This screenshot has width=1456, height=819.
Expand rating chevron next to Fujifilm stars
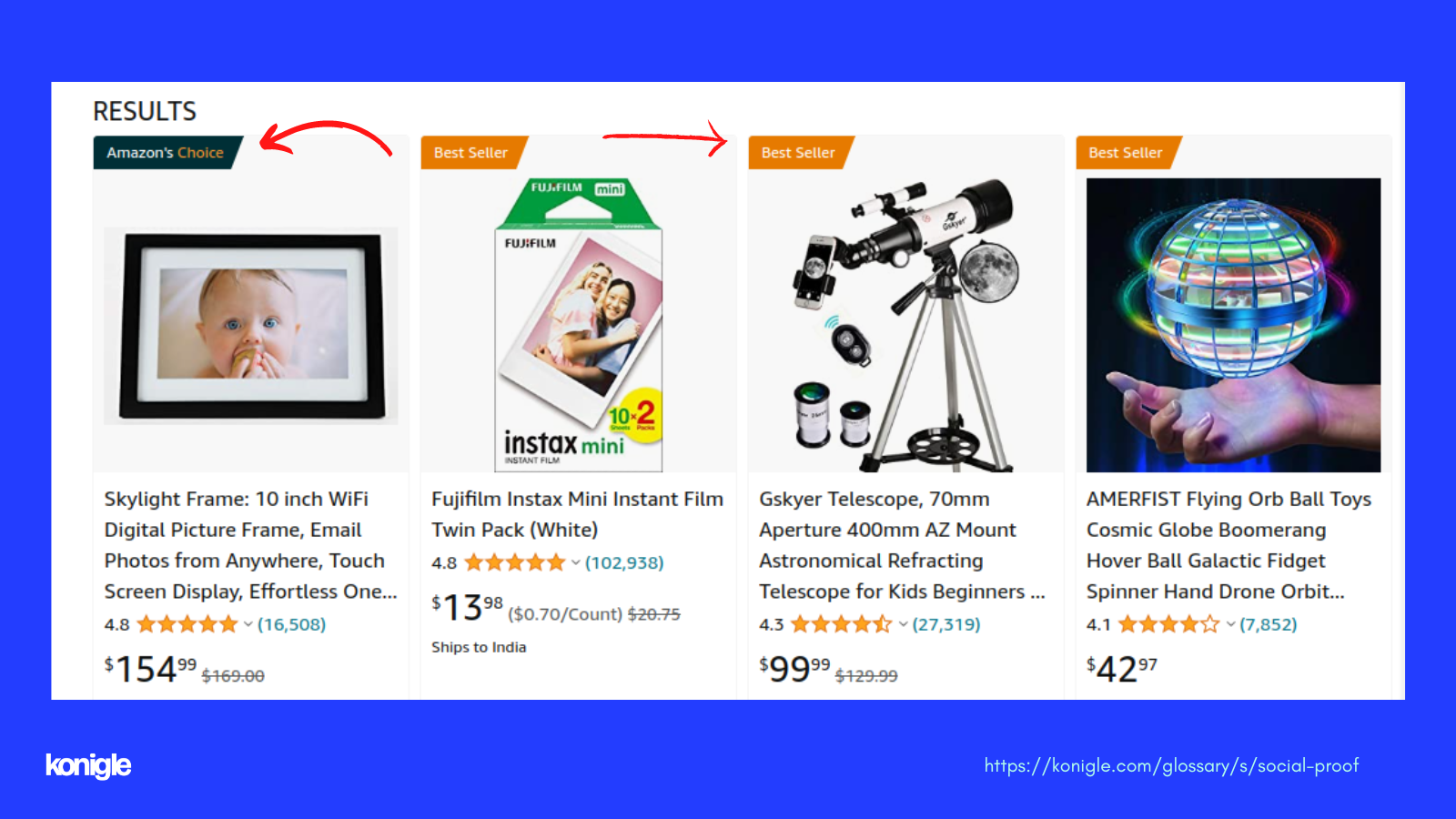575,563
